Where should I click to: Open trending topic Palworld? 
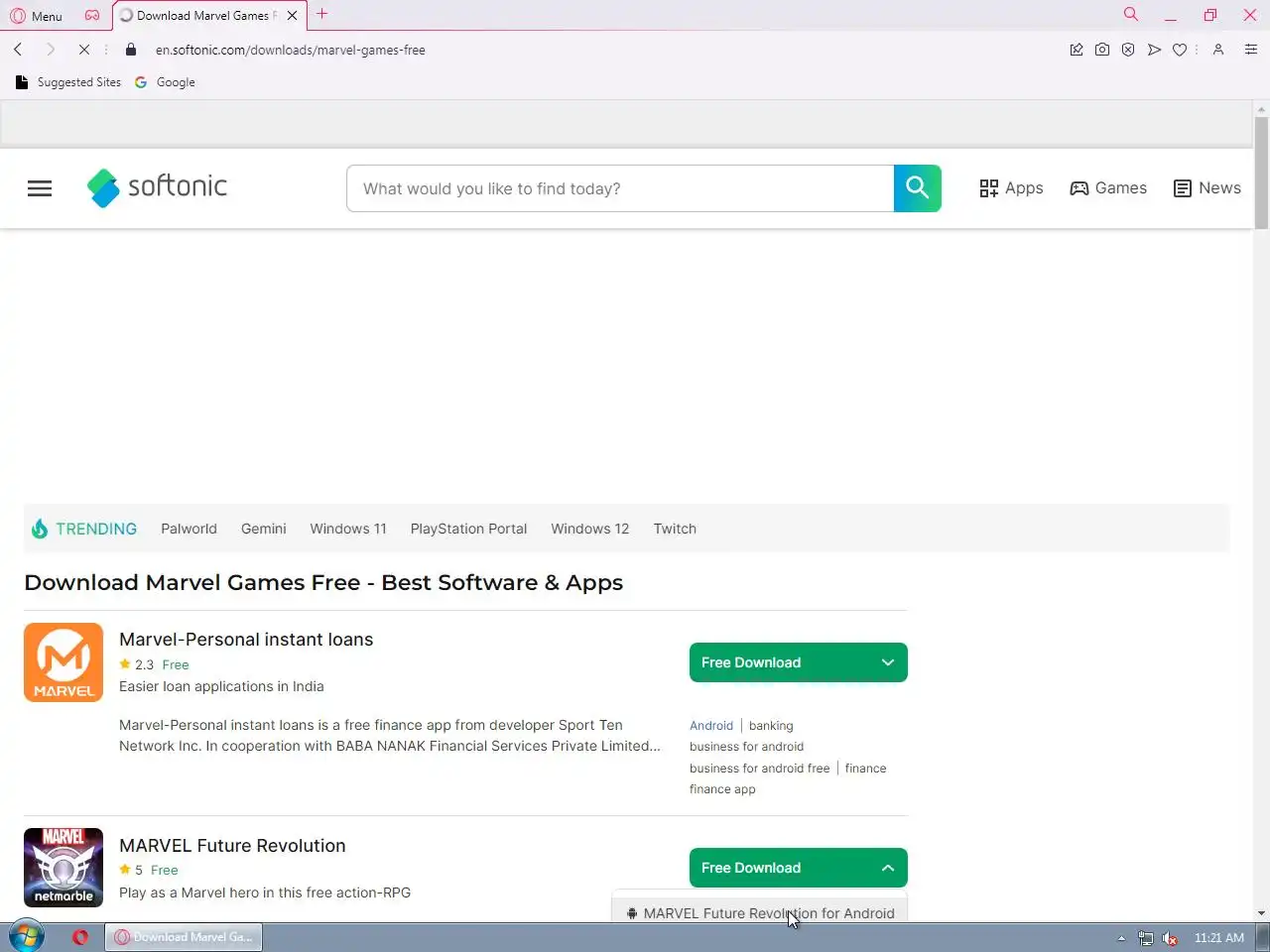pyautogui.click(x=189, y=529)
